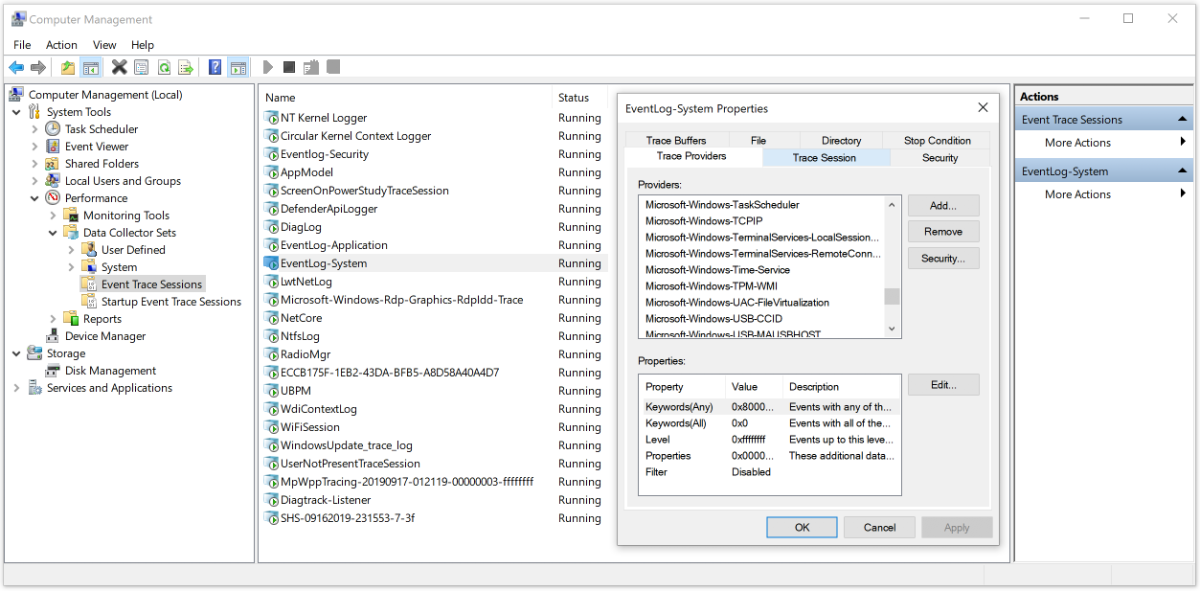Select Startup Event Trace Sessions tree item
The image size is (1200, 591).
pos(171,302)
